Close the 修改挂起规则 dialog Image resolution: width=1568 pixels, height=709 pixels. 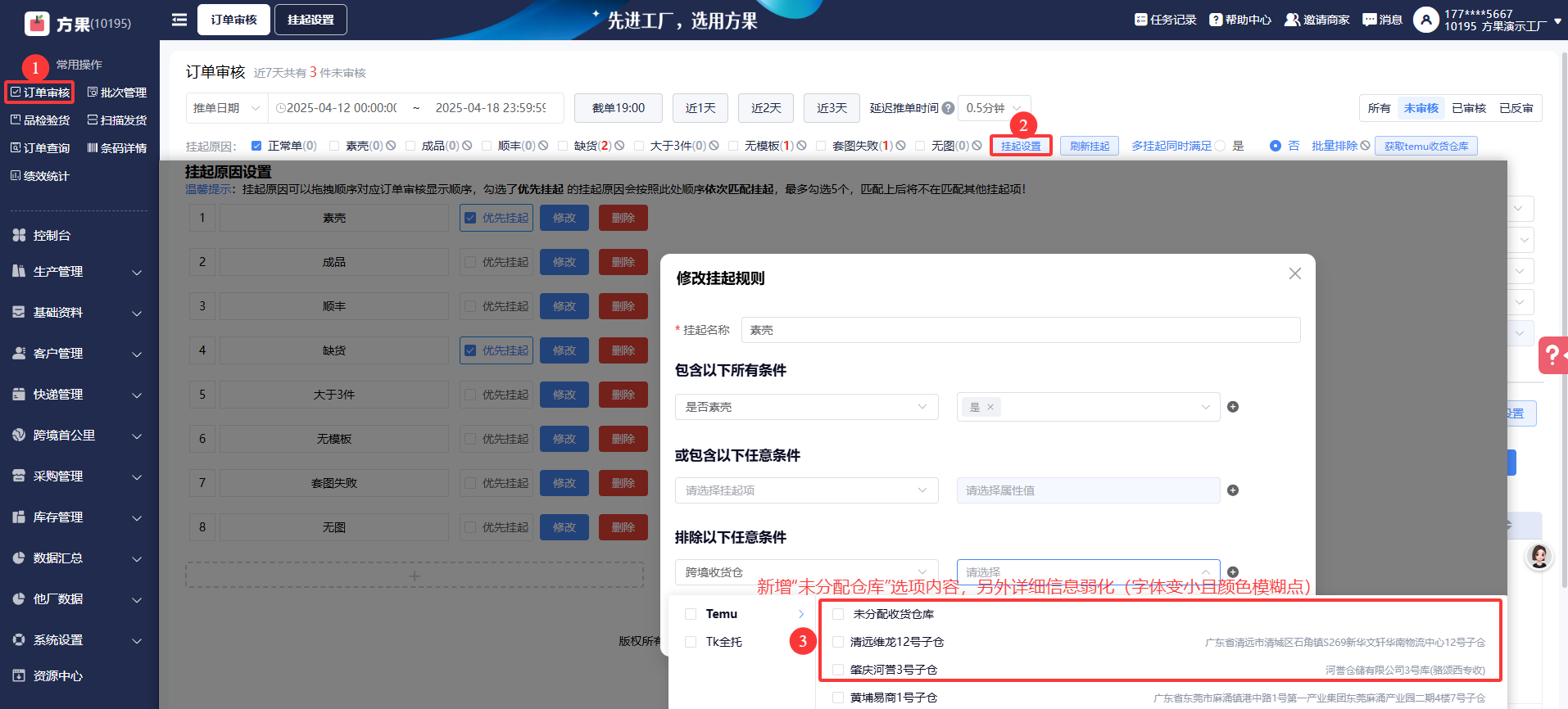pyautogui.click(x=1295, y=273)
